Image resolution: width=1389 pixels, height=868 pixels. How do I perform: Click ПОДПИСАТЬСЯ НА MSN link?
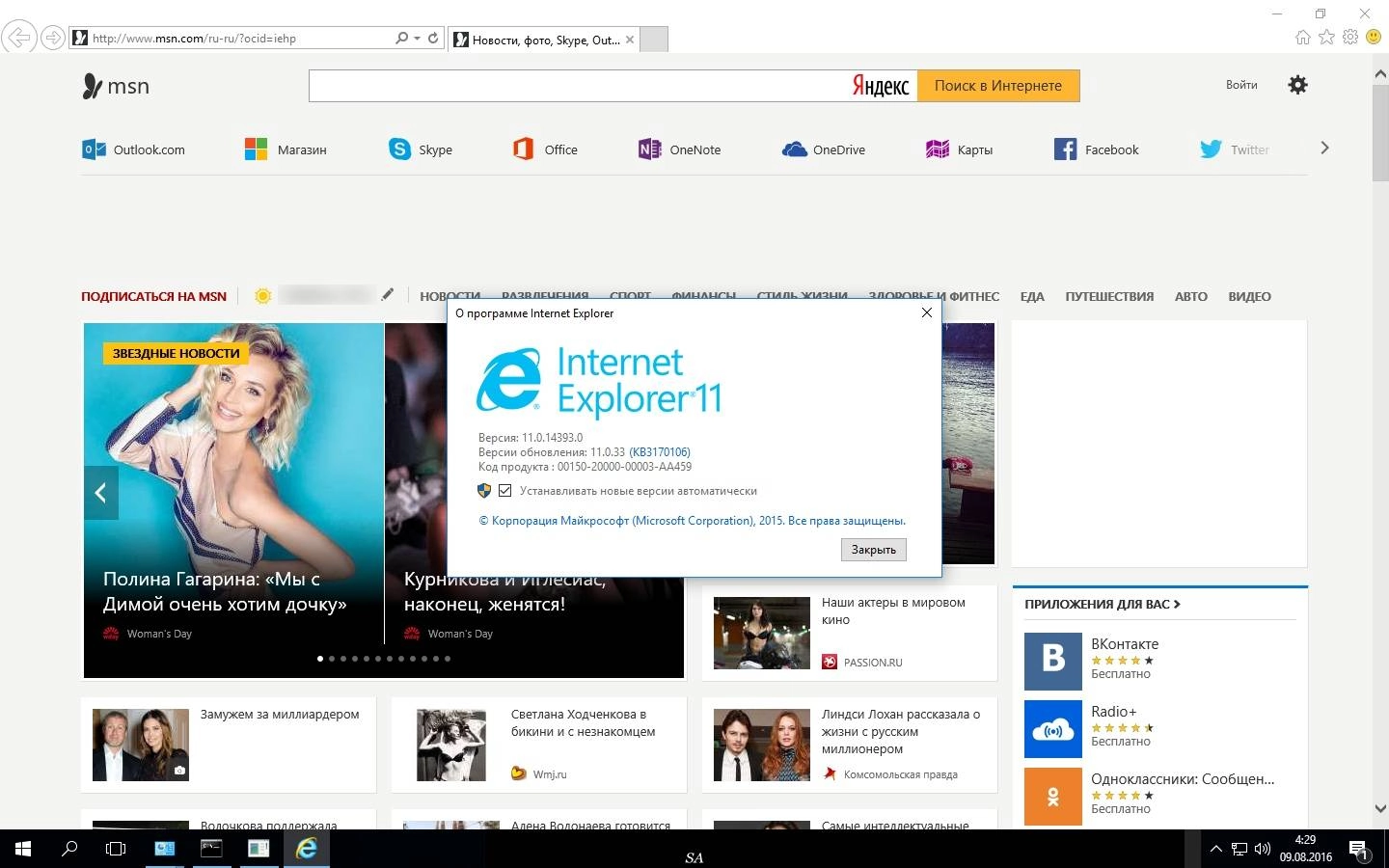point(153,296)
